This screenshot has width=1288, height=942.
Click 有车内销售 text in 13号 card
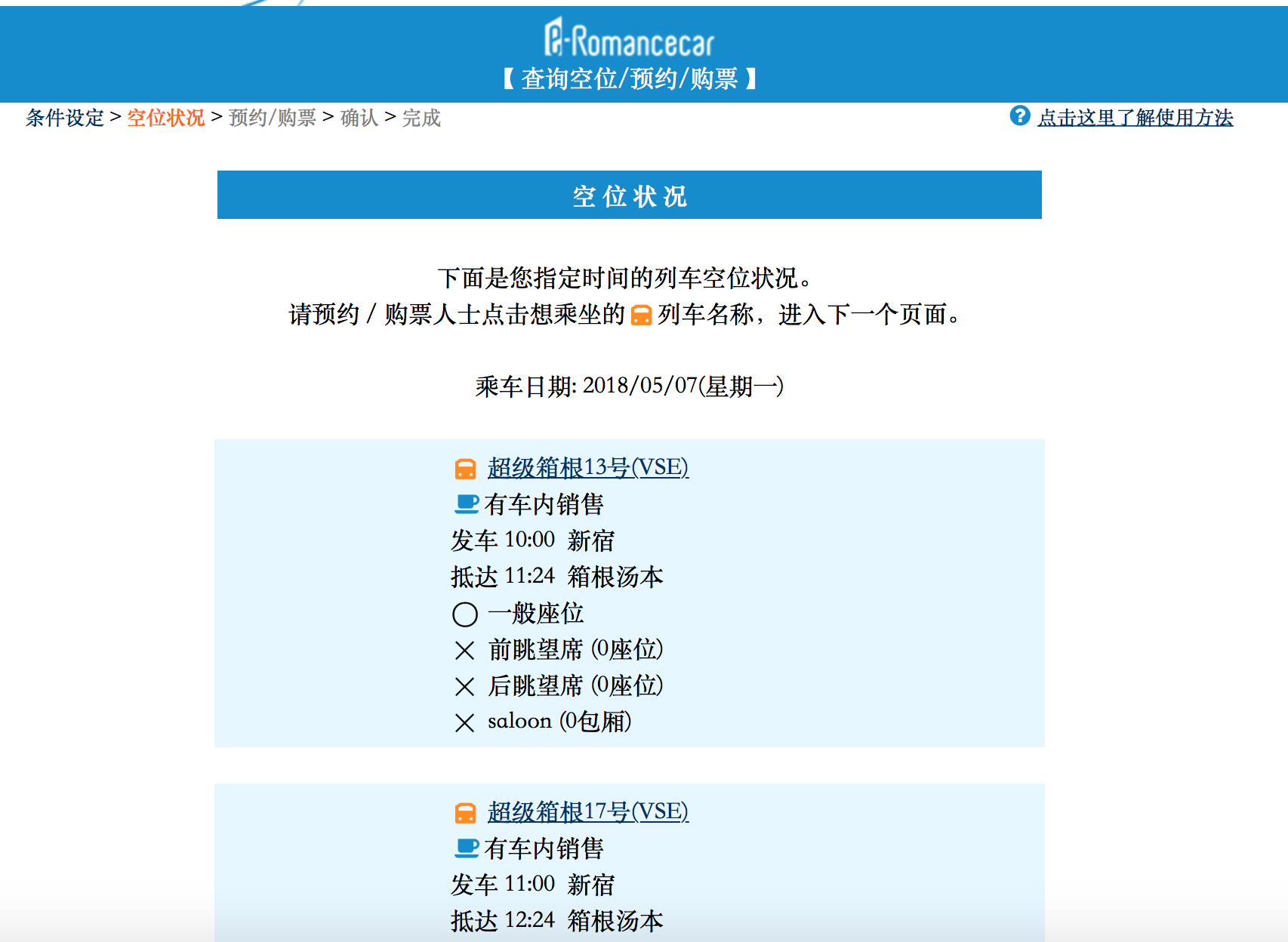[x=544, y=504]
